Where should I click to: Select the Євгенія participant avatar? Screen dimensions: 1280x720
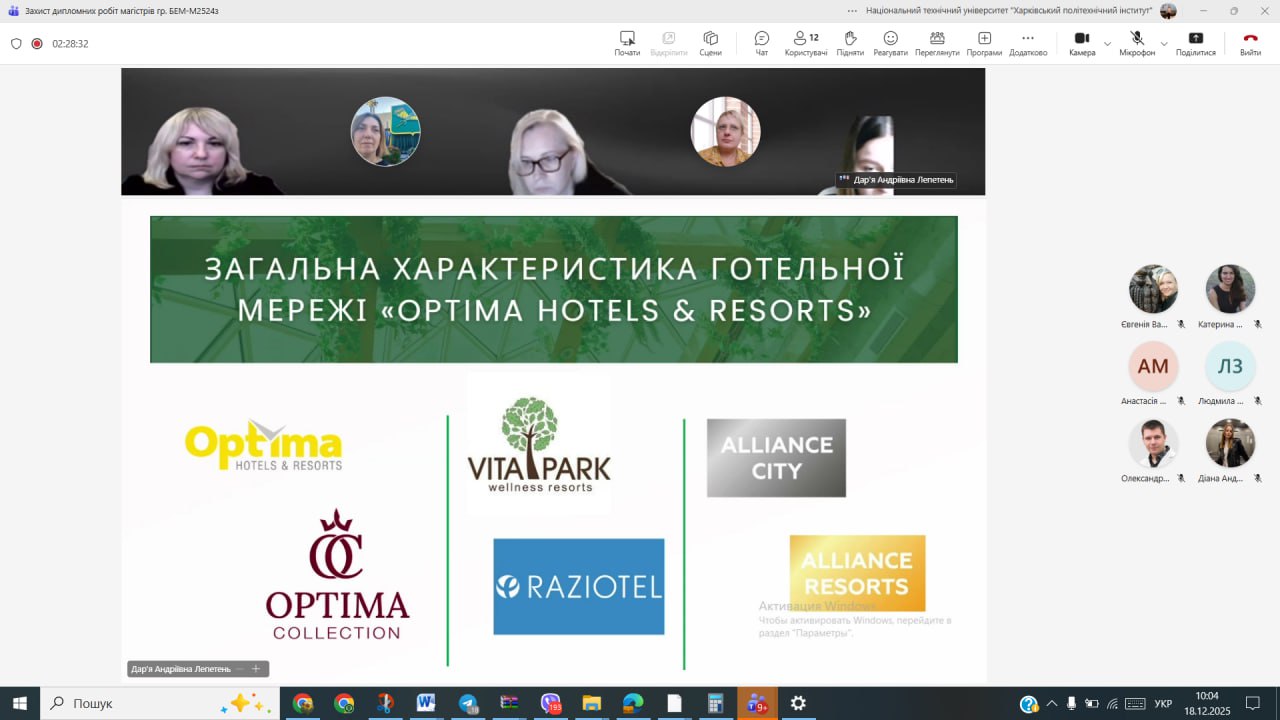[x=1153, y=289]
